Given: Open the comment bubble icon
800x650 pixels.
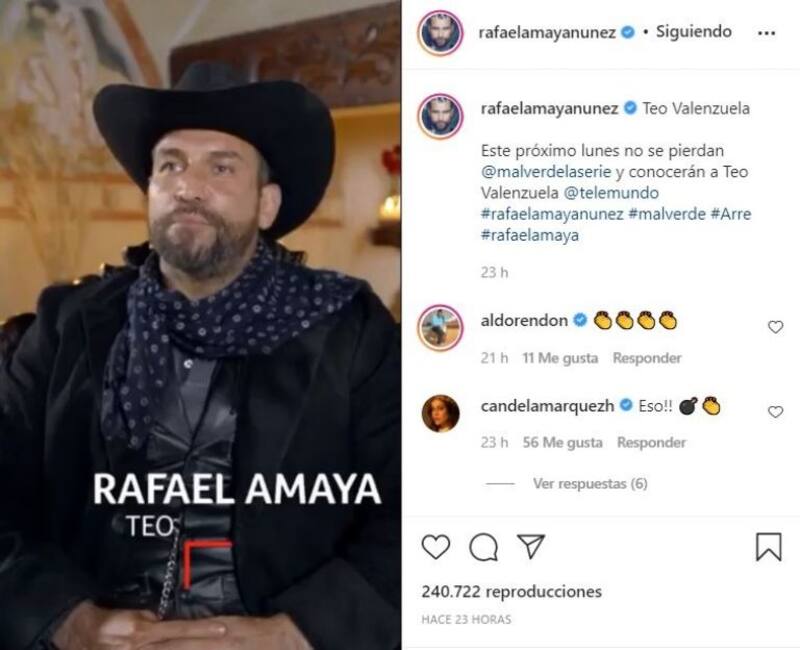Looking at the screenshot, I should pyautogui.click(x=483, y=547).
